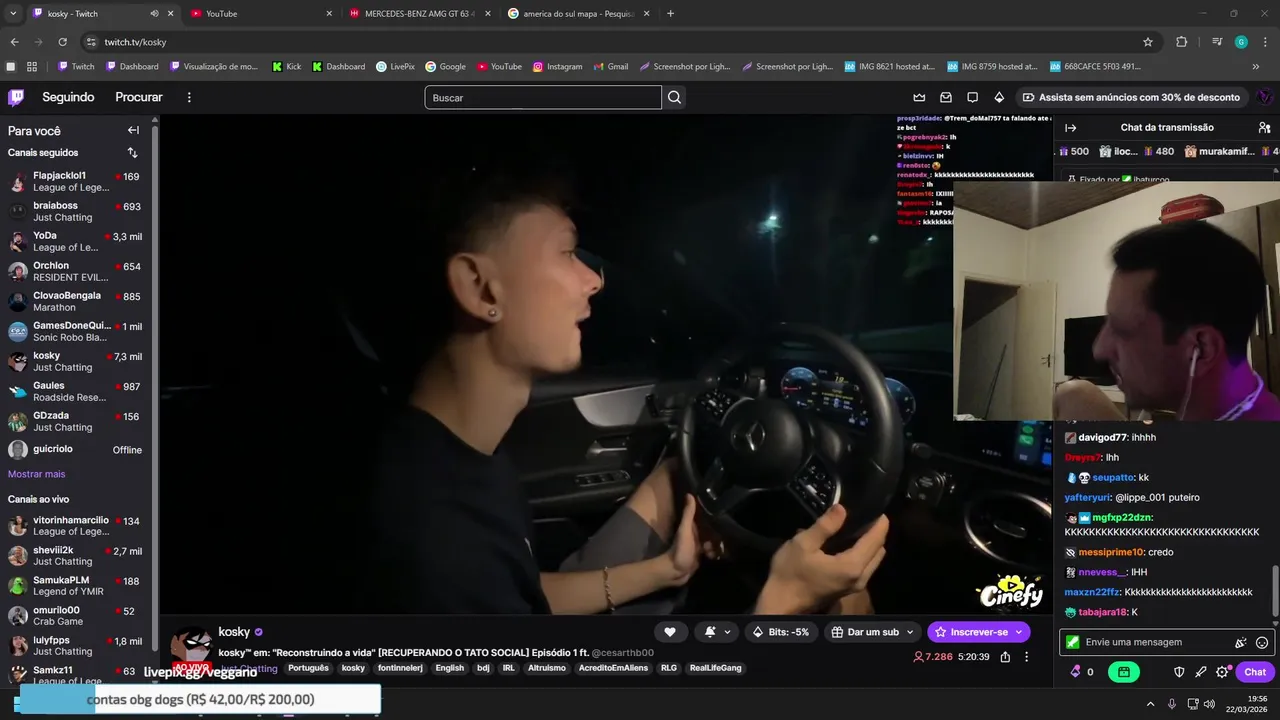The height and width of the screenshot is (720, 1280).
Task: Open the notification bell dropdown
Action: click(717, 632)
